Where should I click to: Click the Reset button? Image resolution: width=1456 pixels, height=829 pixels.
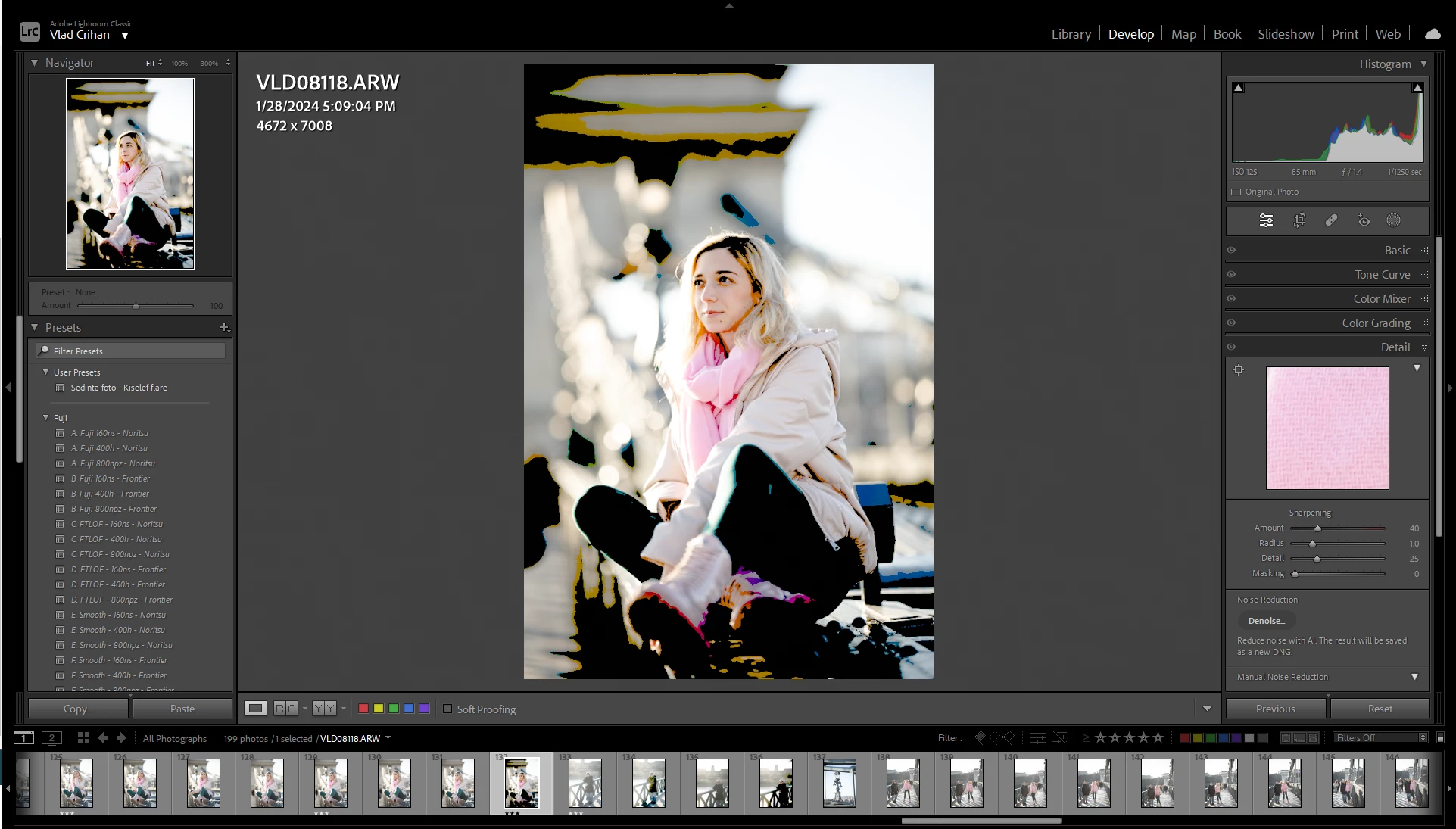(x=1380, y=709)
